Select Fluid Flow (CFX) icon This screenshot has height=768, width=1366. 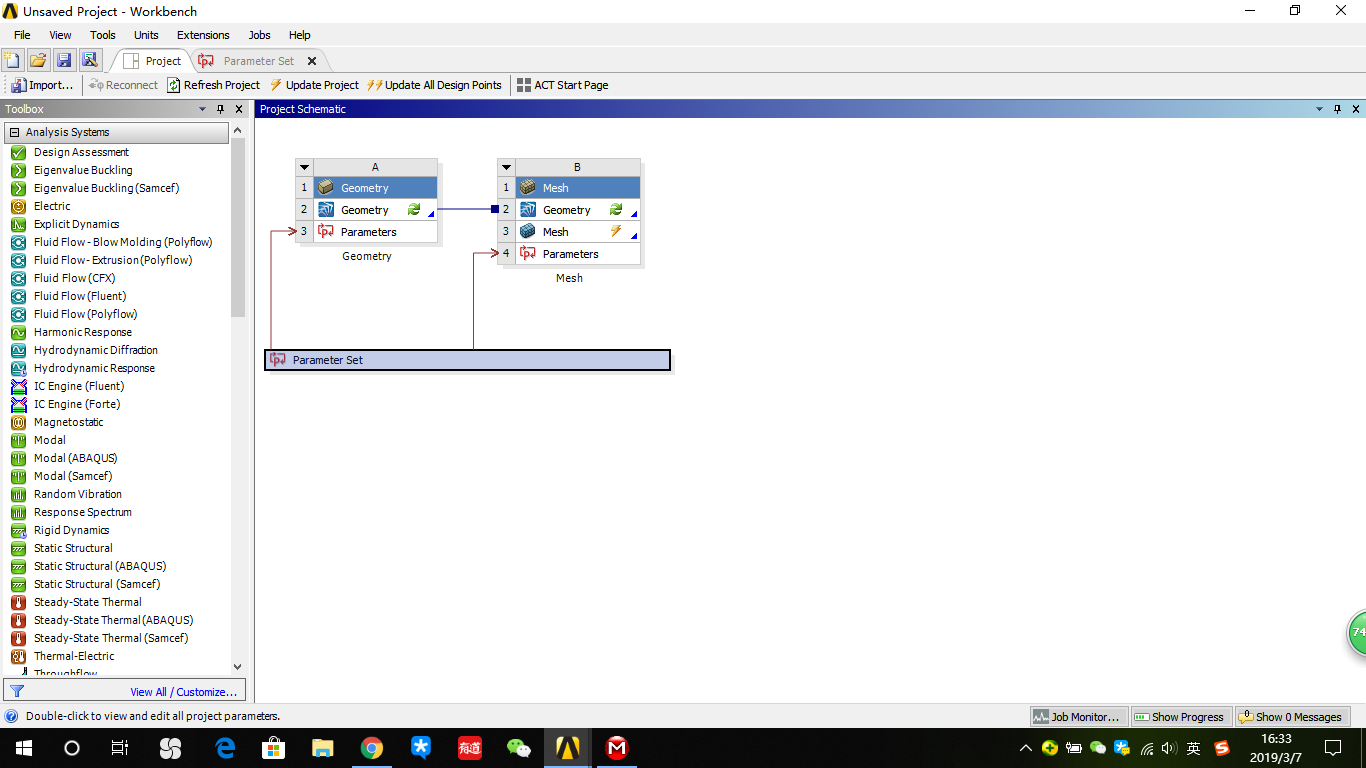coord(18,278)
